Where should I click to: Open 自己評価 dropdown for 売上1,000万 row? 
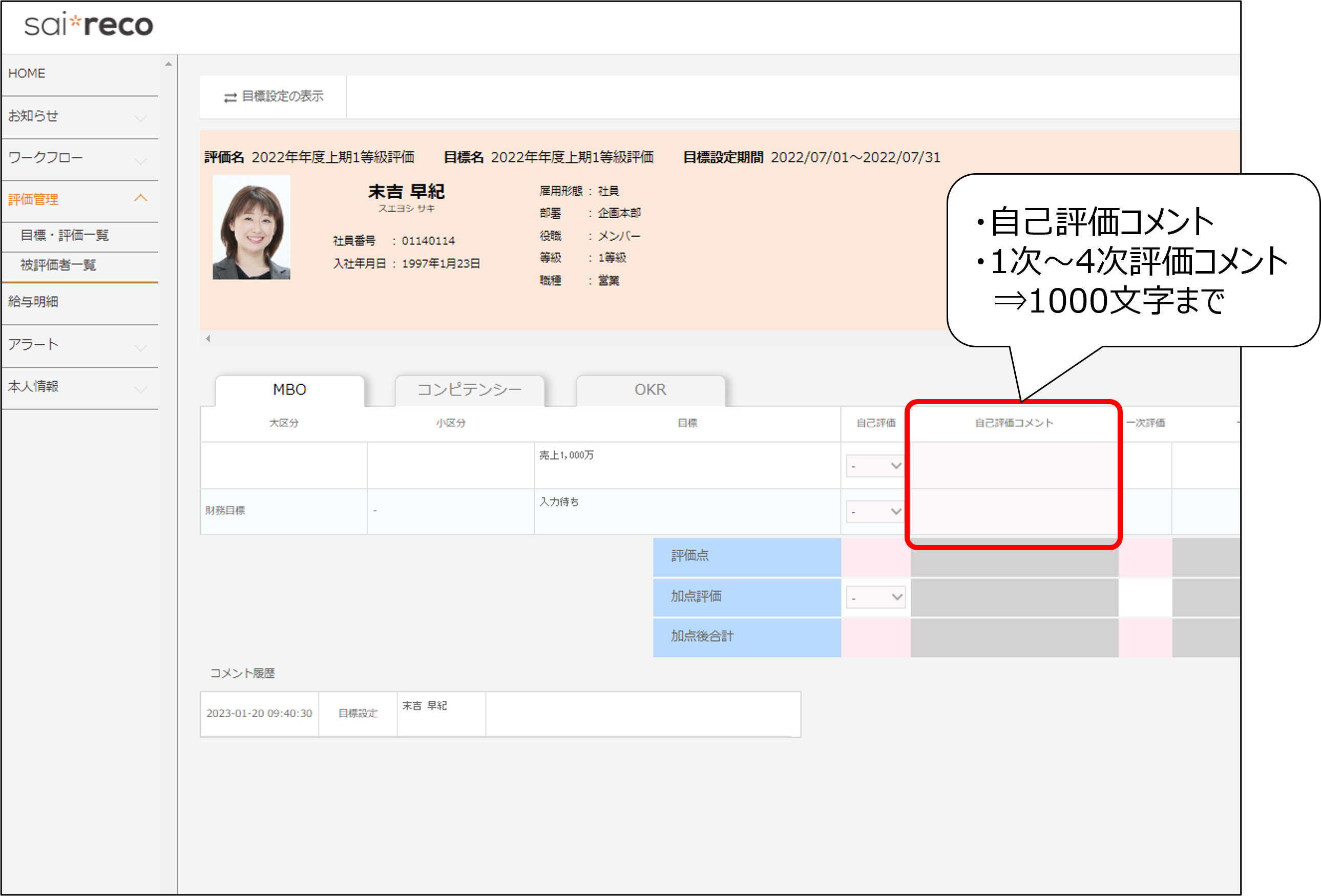[x=875, y=466]
